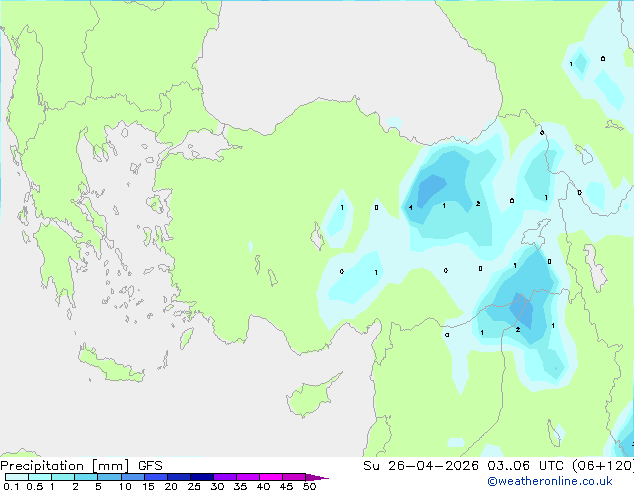Click the legend swatch between 0.1 and 0.5

(x=17, y=477)
